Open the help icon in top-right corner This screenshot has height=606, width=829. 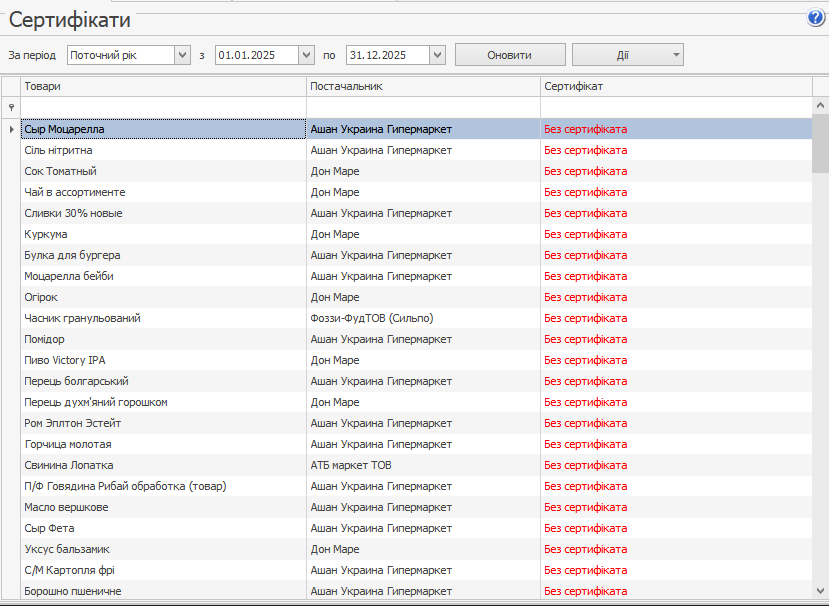coord(815,18)
